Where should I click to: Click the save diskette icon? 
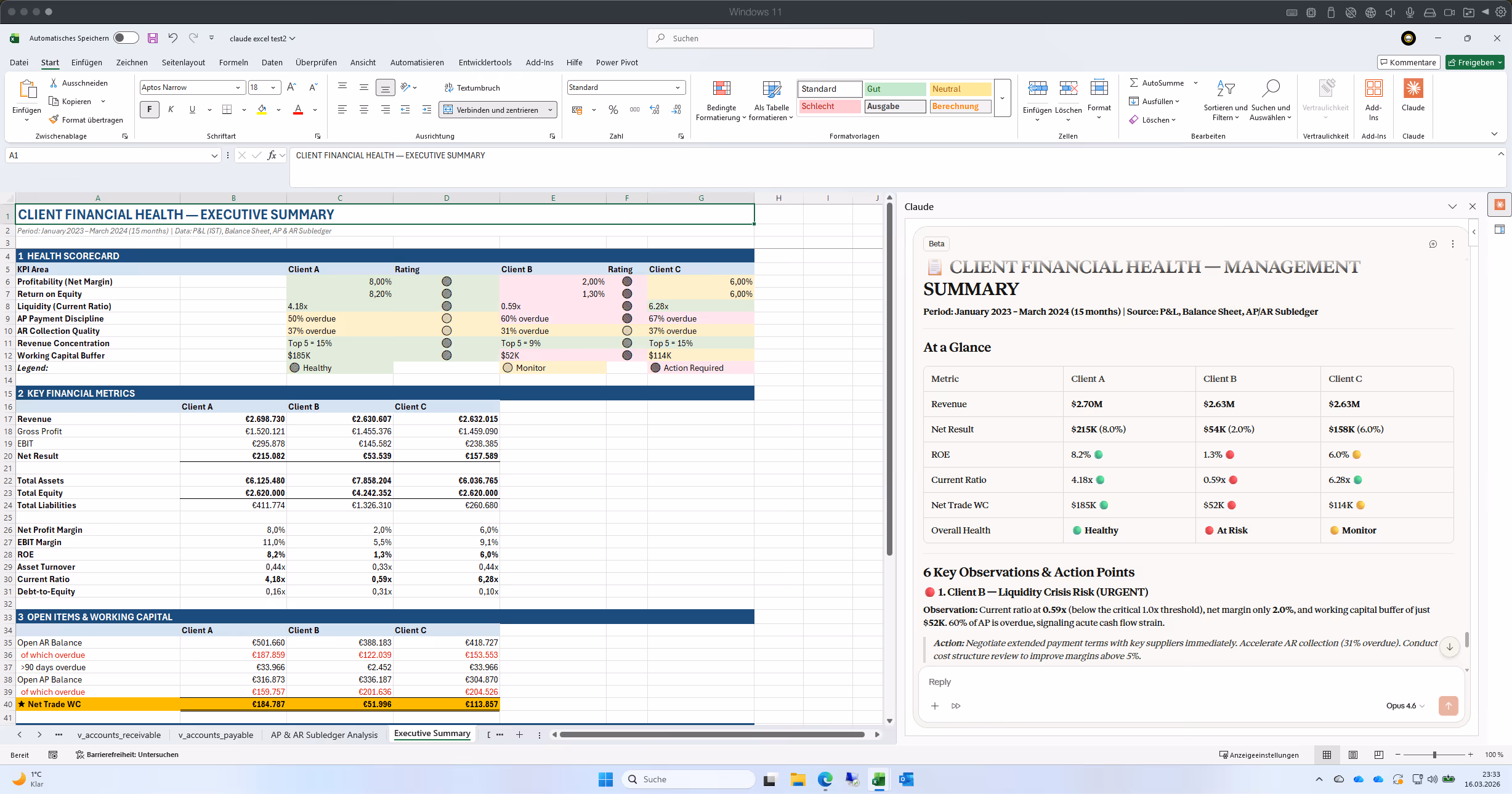153,38
